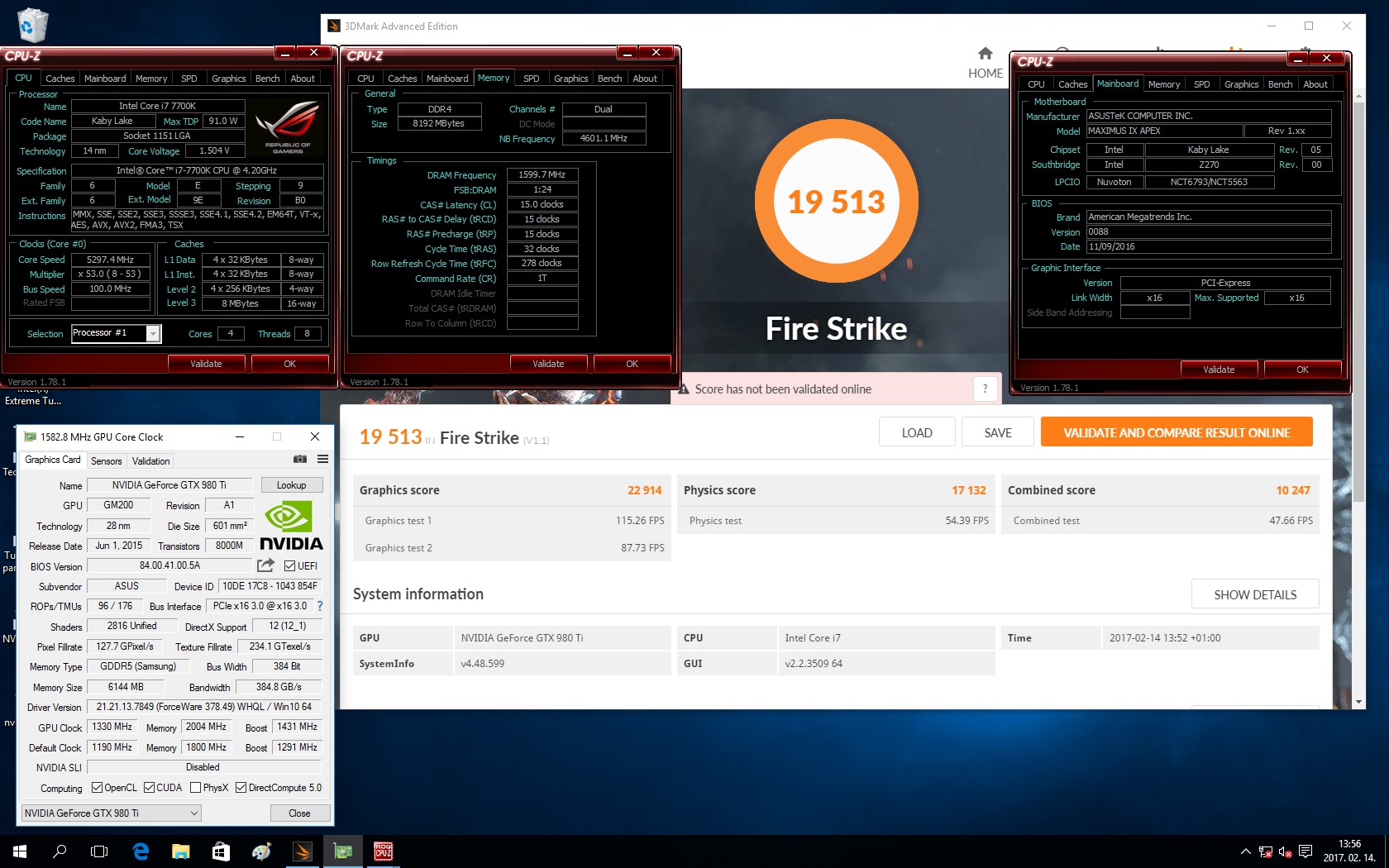Open CPU tab in CPU-Z motherboard window

point(1036,84)
